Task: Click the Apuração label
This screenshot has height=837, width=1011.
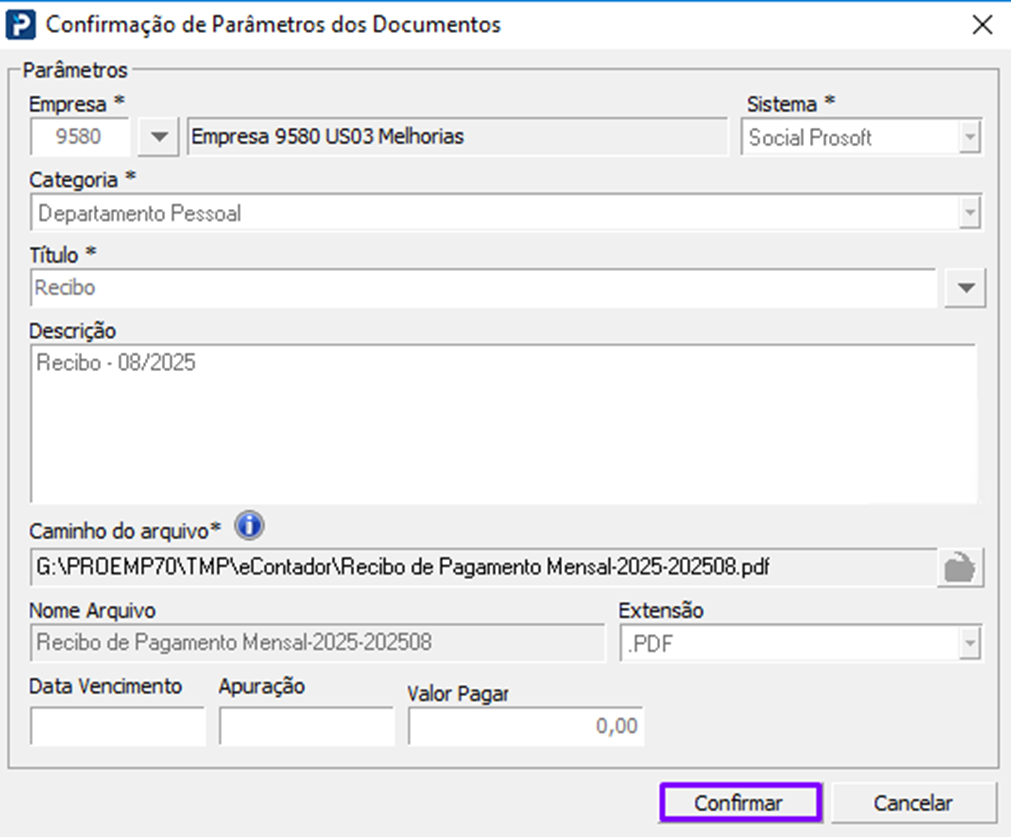Action: pos(261,686)
